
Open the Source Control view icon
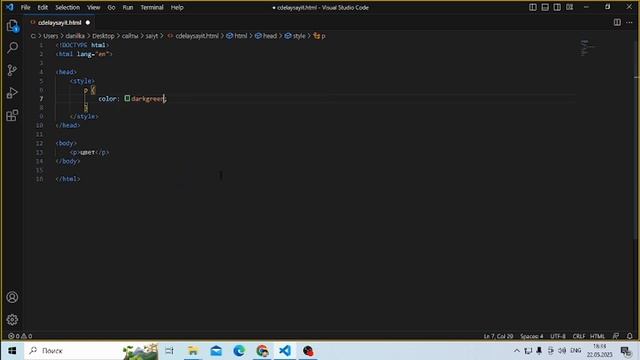pyautogui.click(x=12, y=70)
